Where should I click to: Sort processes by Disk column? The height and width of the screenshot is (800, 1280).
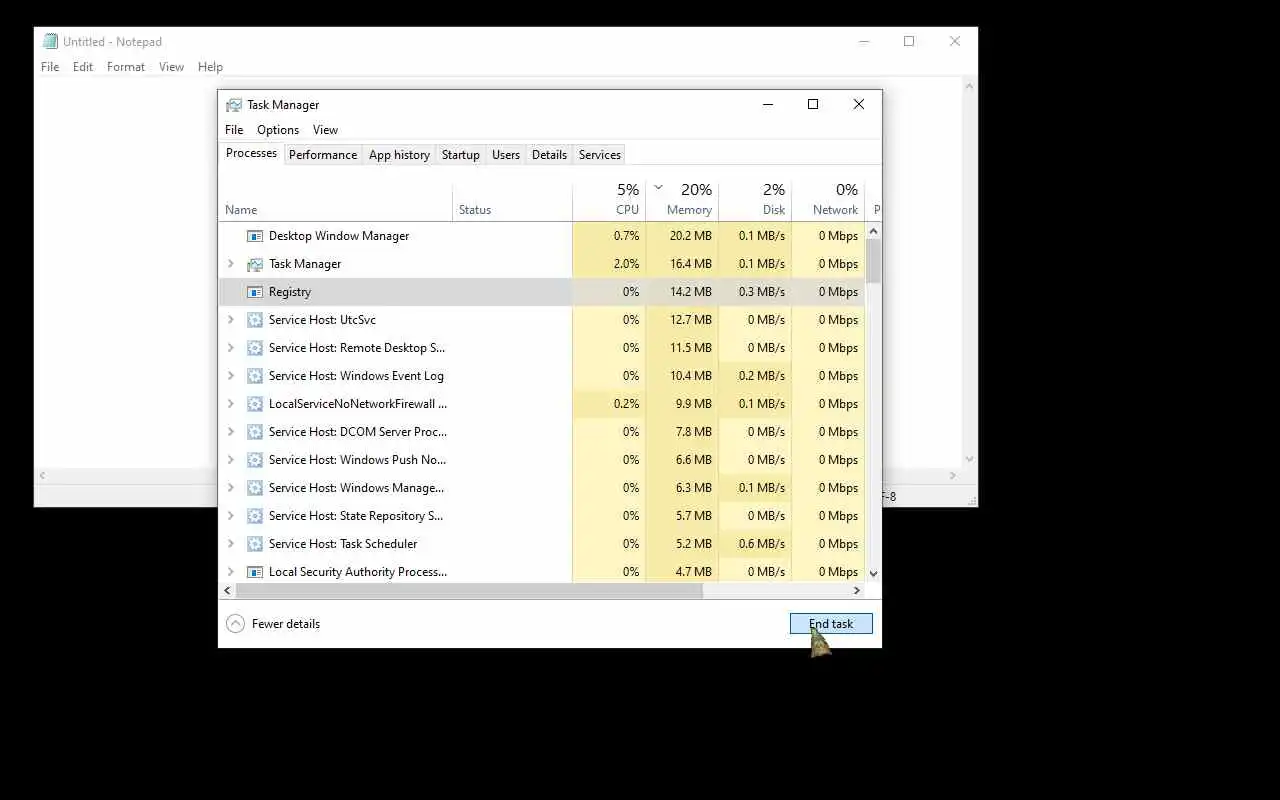click(x=755, y=201)
